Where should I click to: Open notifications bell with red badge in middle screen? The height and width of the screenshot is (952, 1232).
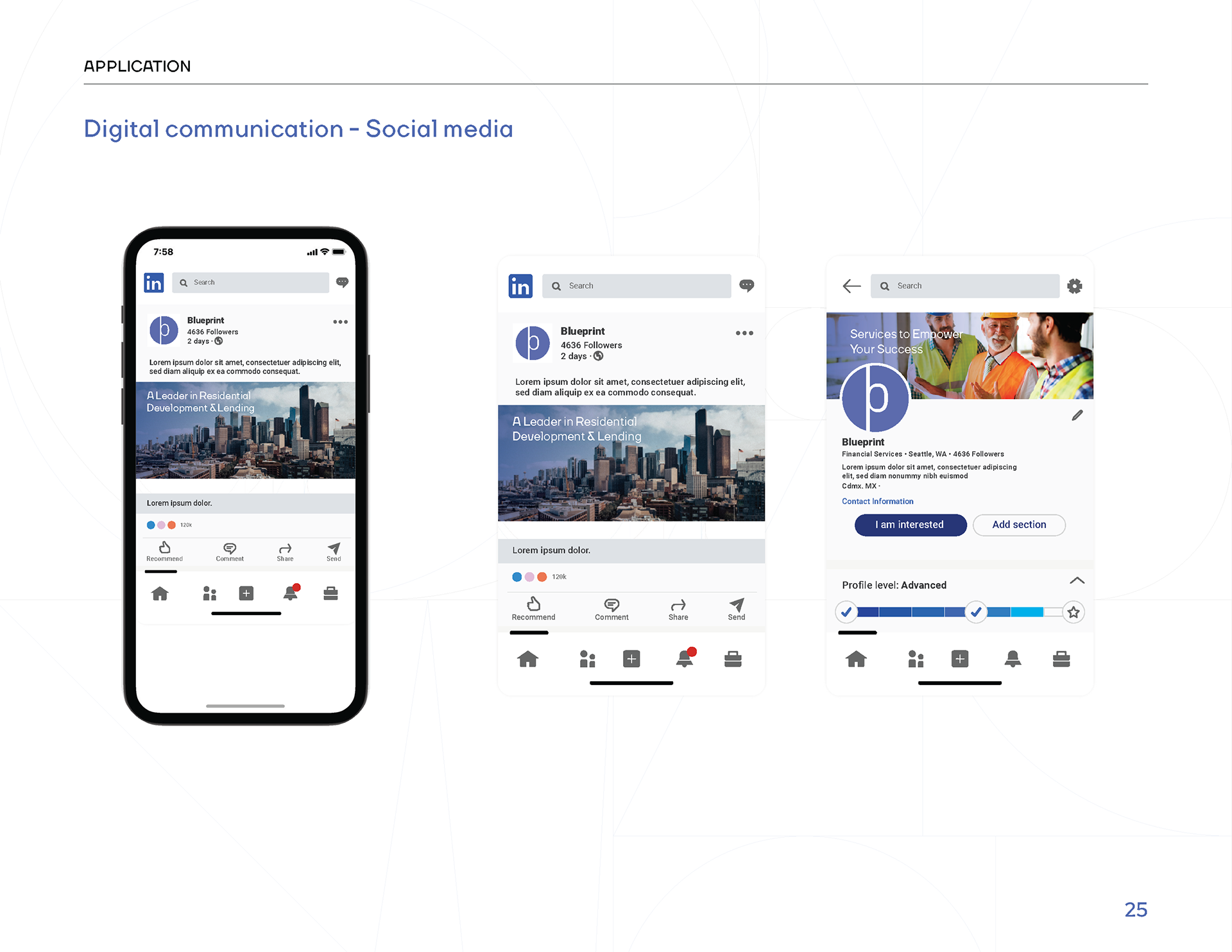click(685, 658)
